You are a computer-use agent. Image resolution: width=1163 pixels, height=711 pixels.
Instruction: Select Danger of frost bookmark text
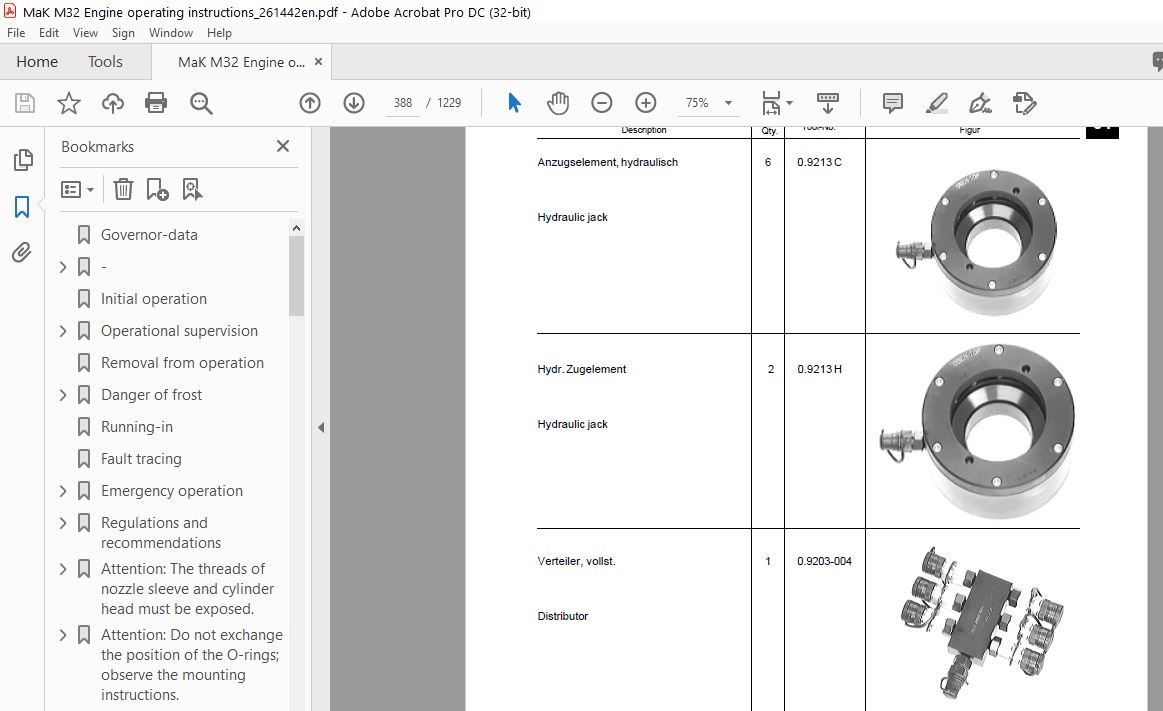[x=151, y=395]
